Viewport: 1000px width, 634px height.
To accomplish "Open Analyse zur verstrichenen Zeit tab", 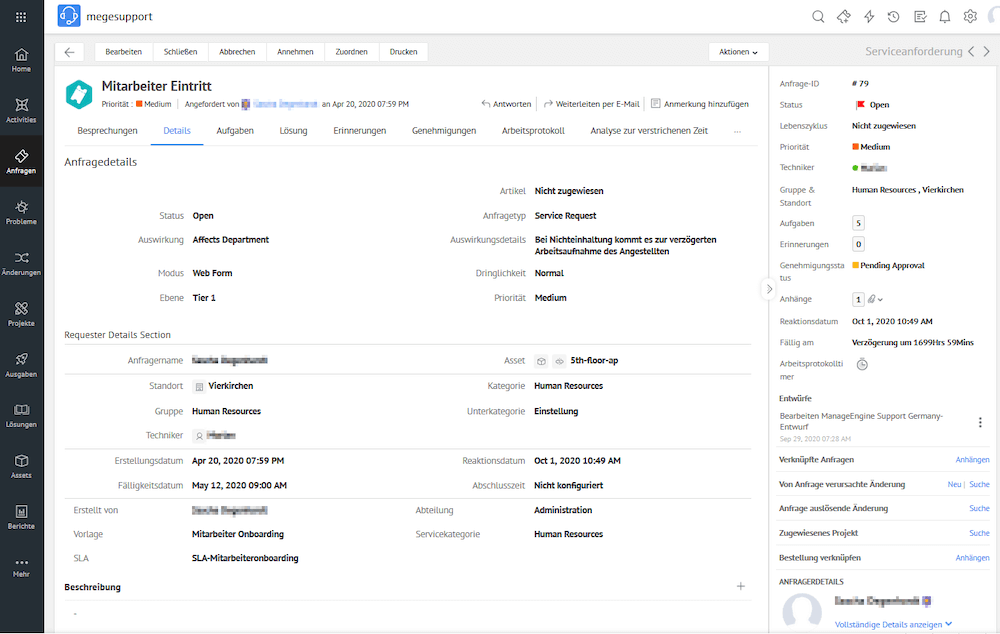I will pyautogui.click(x=649, y=131).
